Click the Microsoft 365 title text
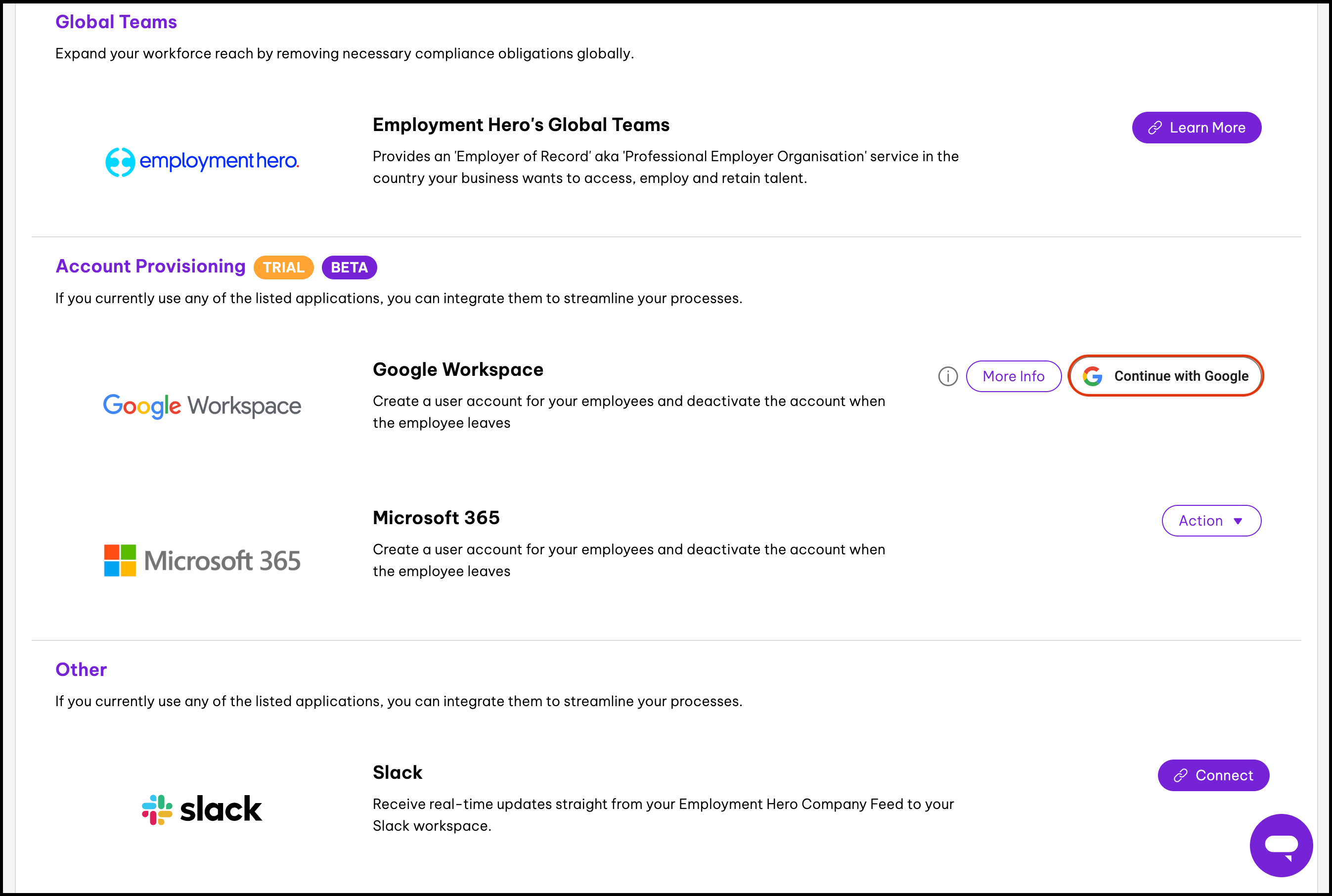The image size is (1332, 896). (436, 518)
